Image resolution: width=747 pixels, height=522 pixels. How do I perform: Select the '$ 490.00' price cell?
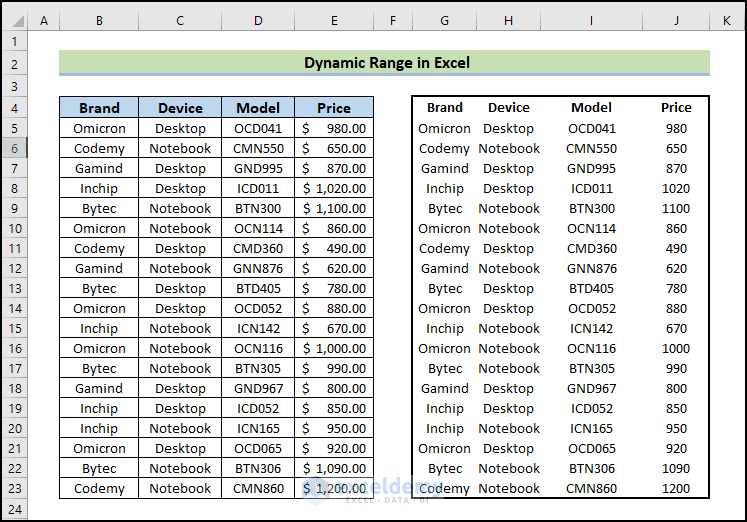[x=334, y=248]
